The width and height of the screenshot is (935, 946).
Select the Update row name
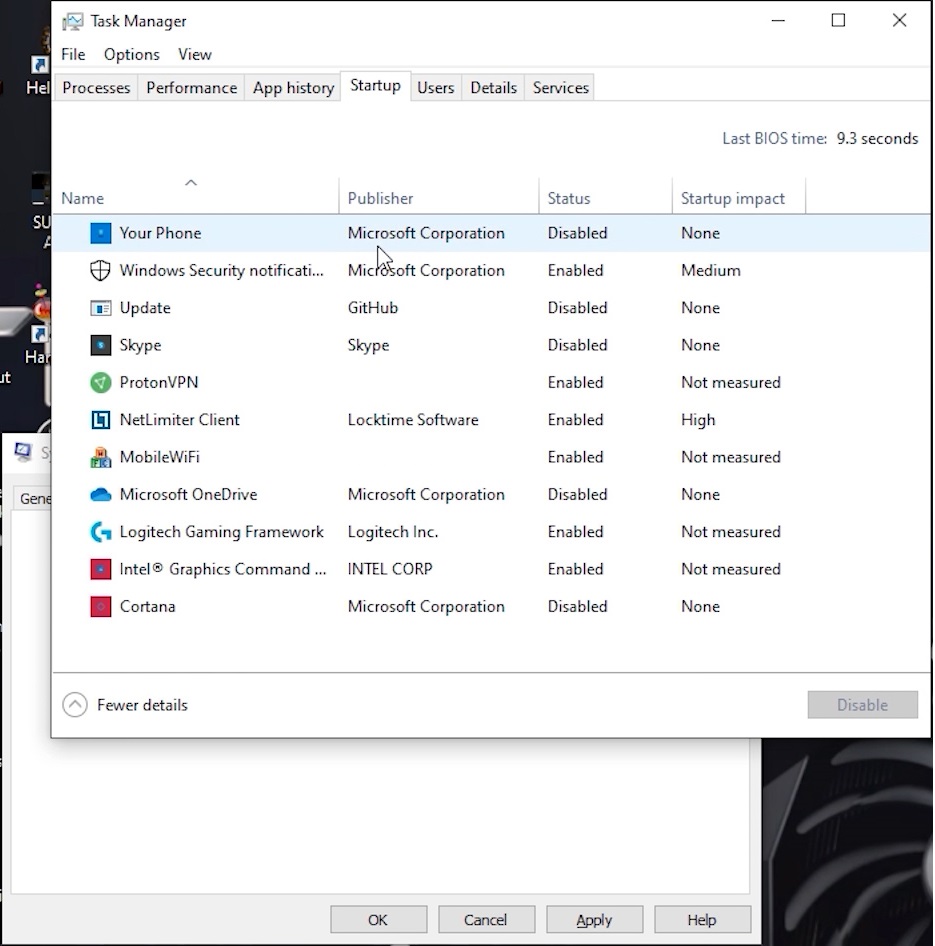click(x=145, y=308)
